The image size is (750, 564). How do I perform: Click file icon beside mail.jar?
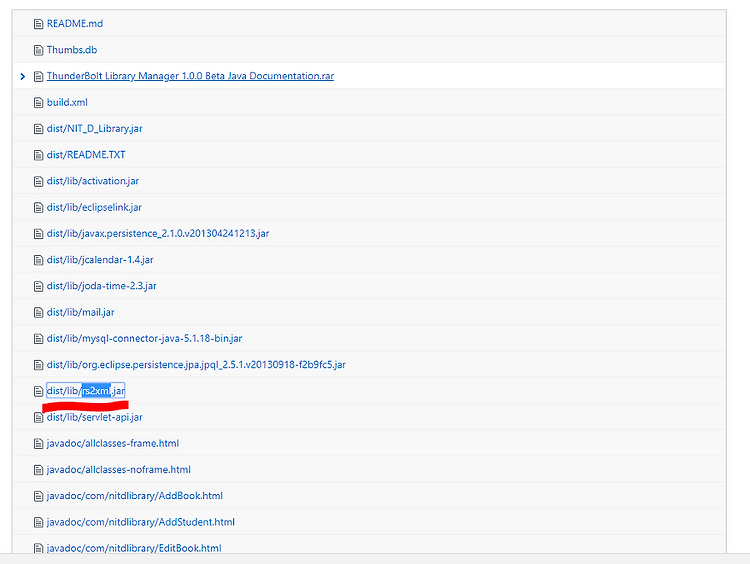point(38,313)
